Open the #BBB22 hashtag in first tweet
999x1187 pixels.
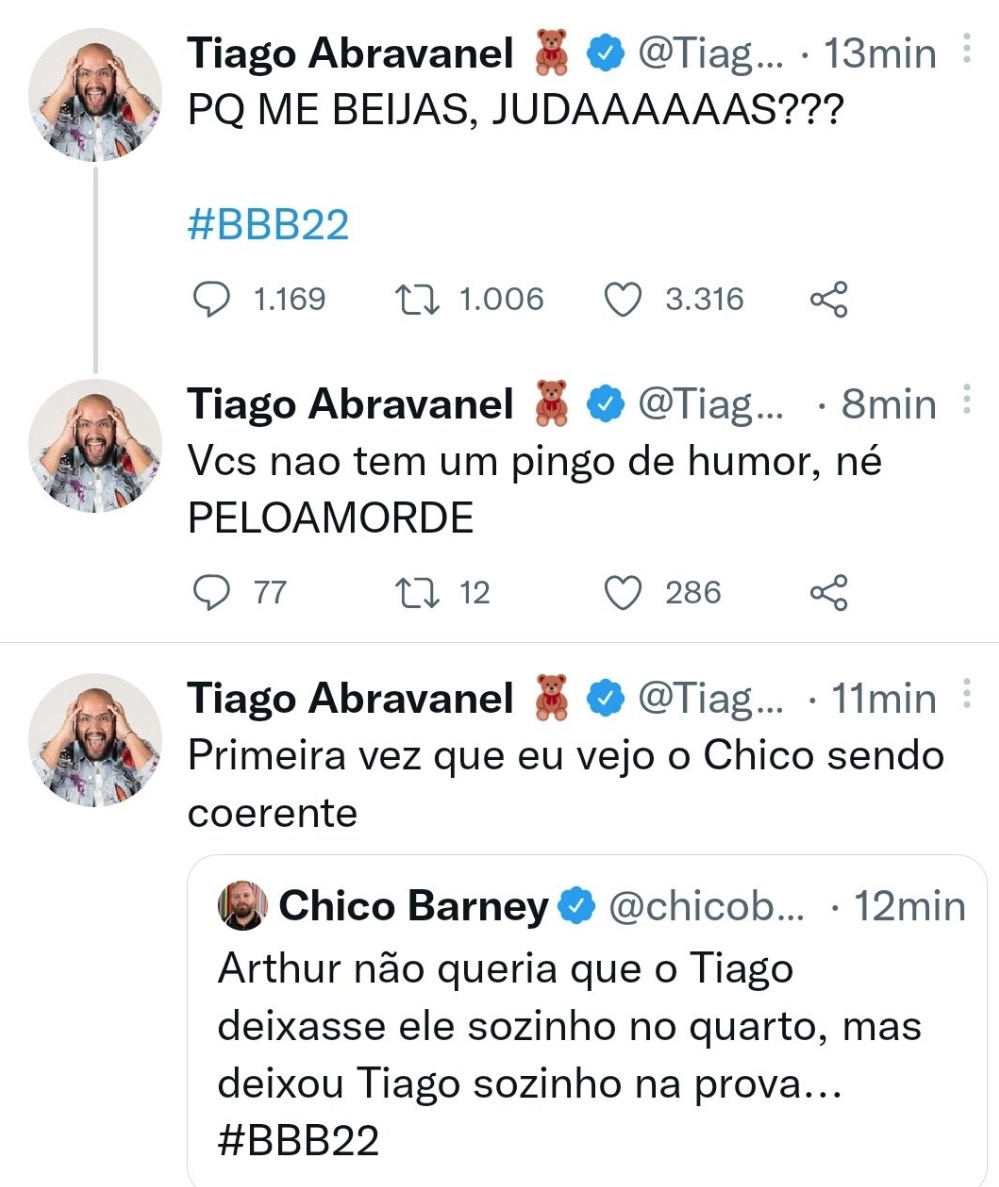[x=268, y=226]
